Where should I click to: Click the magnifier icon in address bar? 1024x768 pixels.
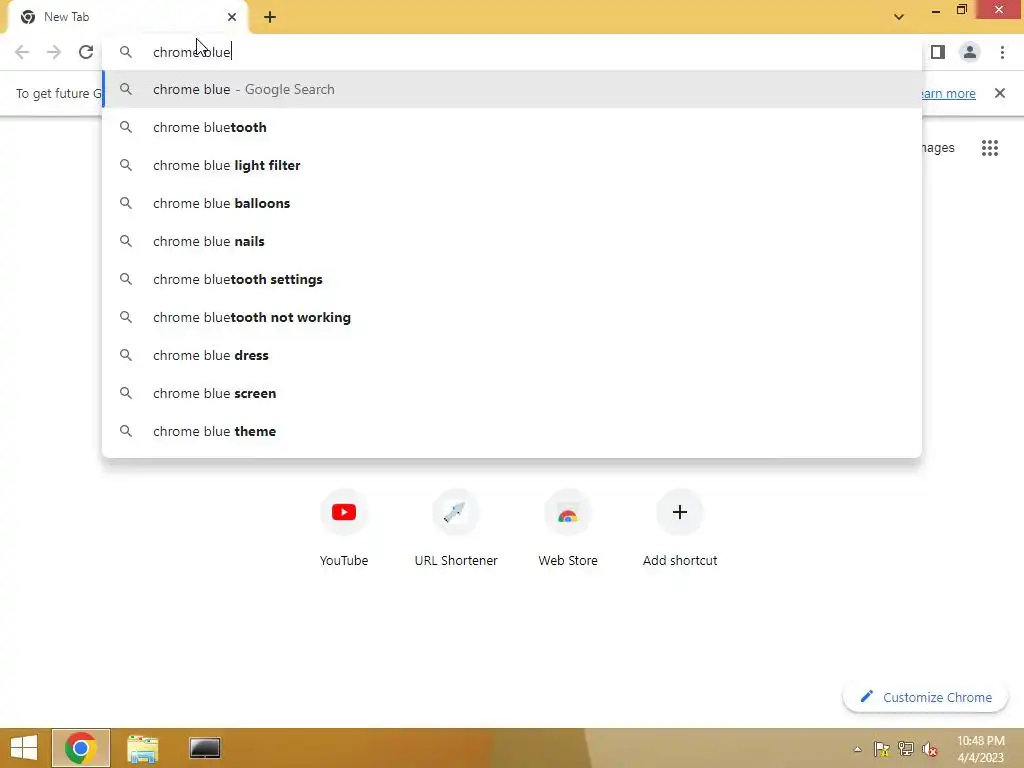click(126, 52)
